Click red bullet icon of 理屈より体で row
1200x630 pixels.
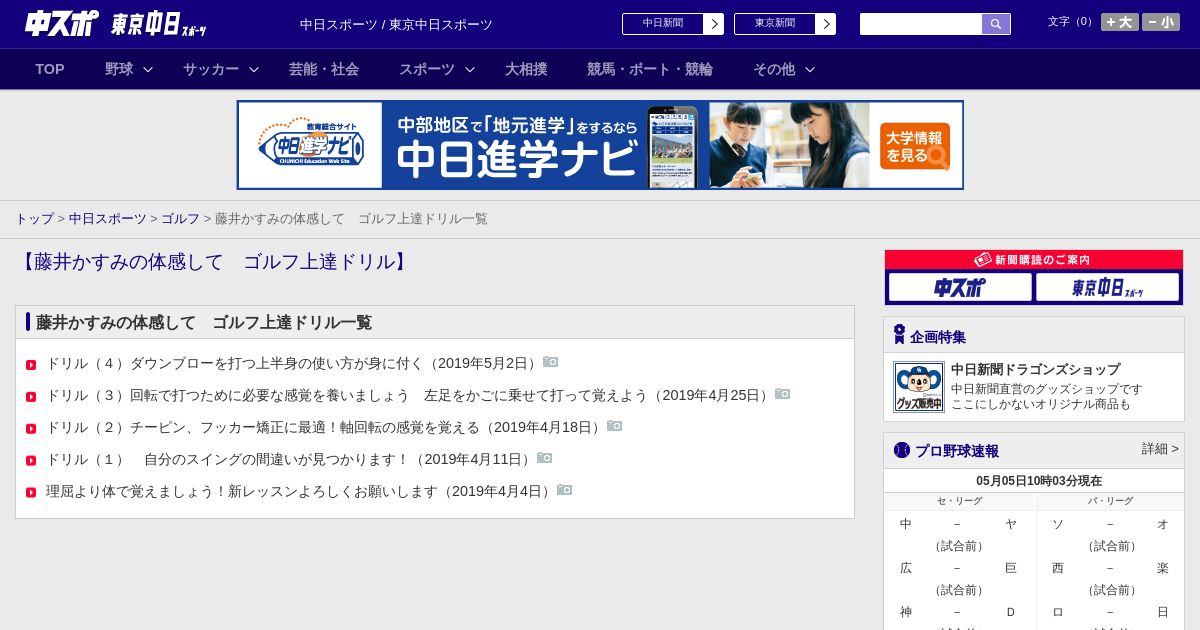click(x=31, y=493)
